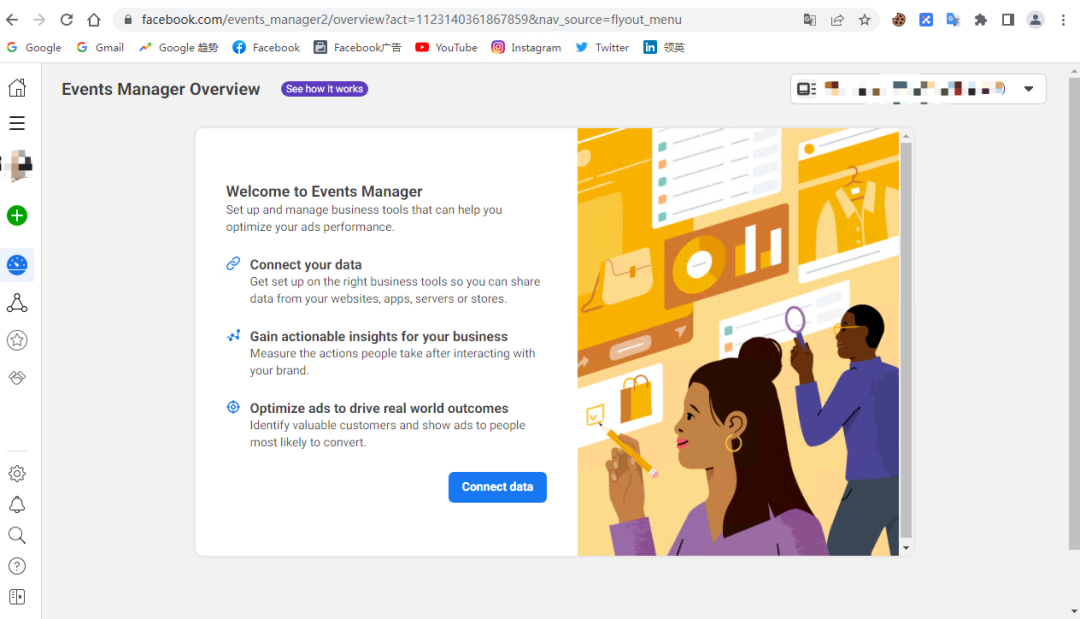Open the Data Sources triangle-nodes icon
Screen dimensions: 1080x619
coord(17,303)
